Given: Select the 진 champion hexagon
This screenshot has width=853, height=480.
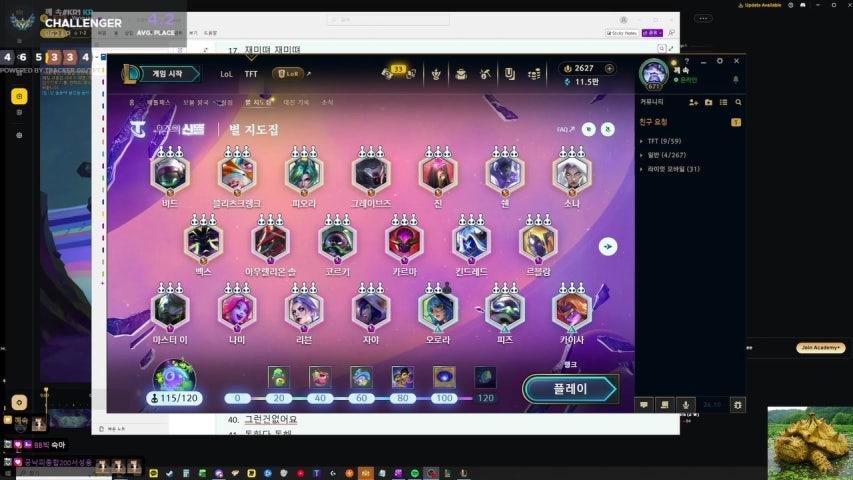Looking at the screenshot, I should click(438, 173).
